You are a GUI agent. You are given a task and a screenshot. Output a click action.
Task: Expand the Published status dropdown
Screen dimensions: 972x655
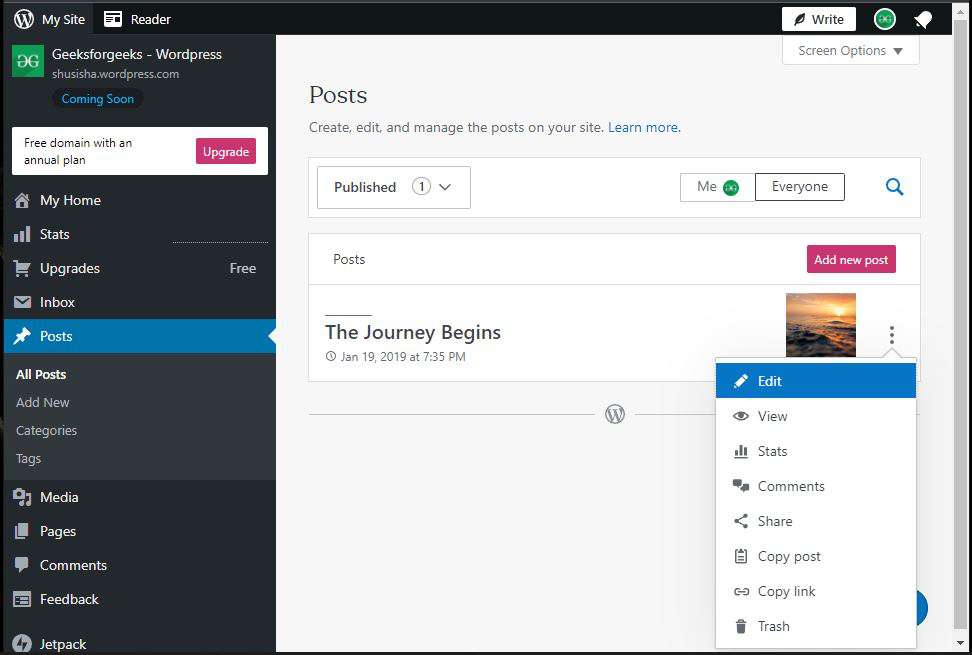394,187
